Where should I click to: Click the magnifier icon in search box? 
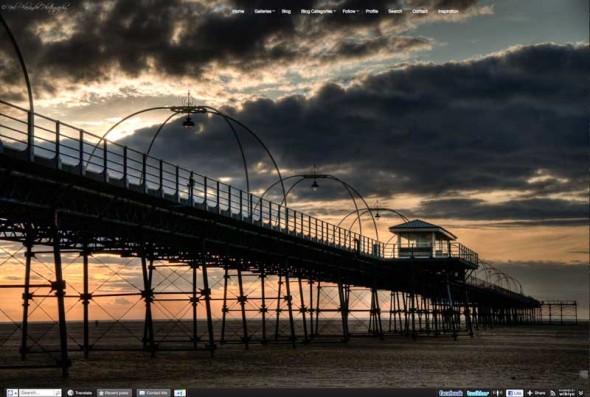(58, 393)
